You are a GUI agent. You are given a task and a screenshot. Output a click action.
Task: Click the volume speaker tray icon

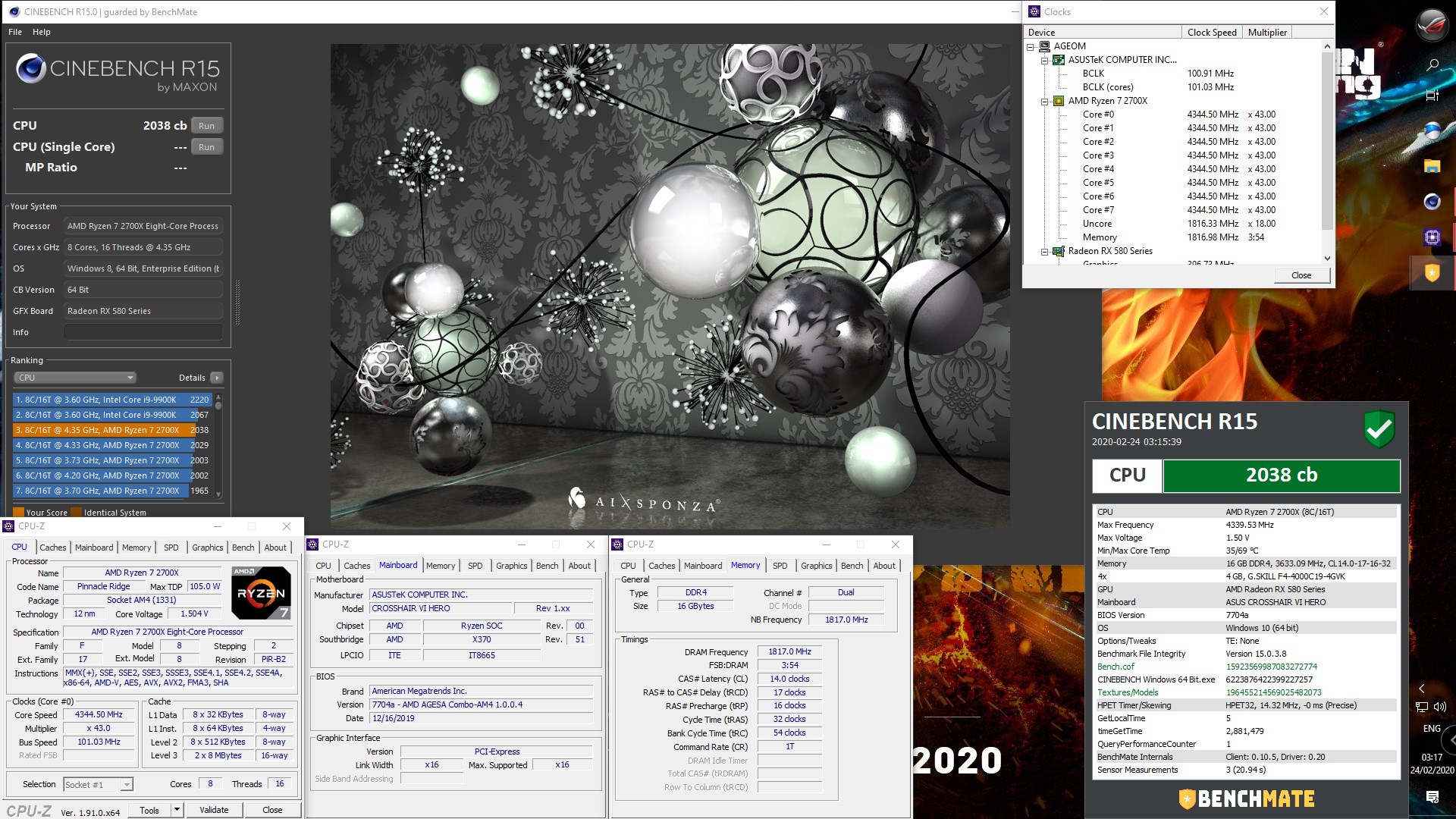click(1440, 707)
